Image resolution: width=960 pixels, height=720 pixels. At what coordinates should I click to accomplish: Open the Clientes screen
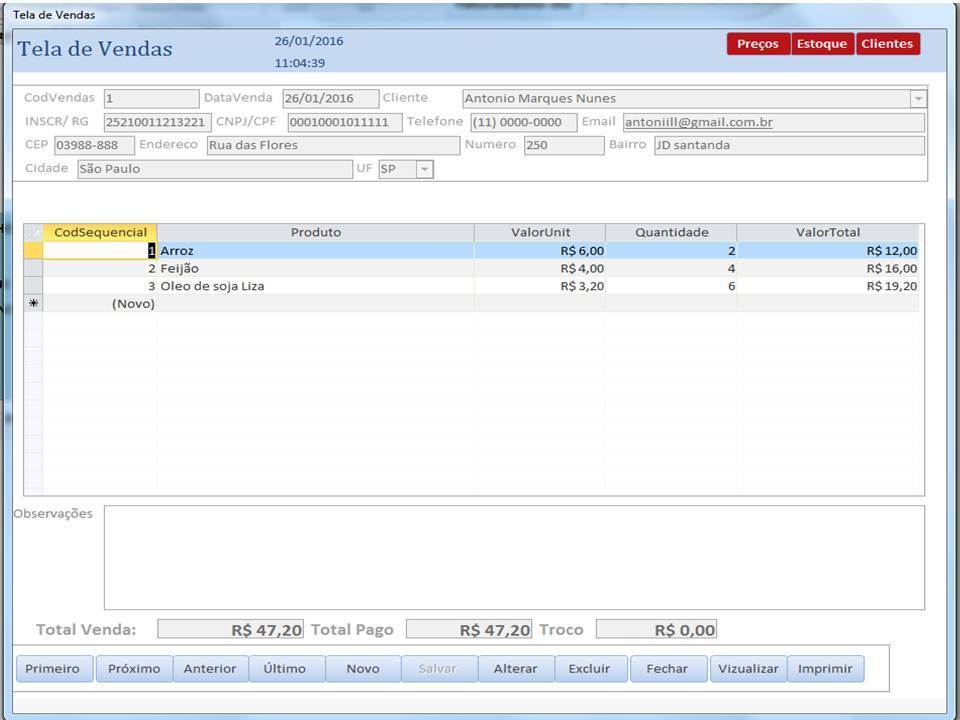(x=888, y=44)
